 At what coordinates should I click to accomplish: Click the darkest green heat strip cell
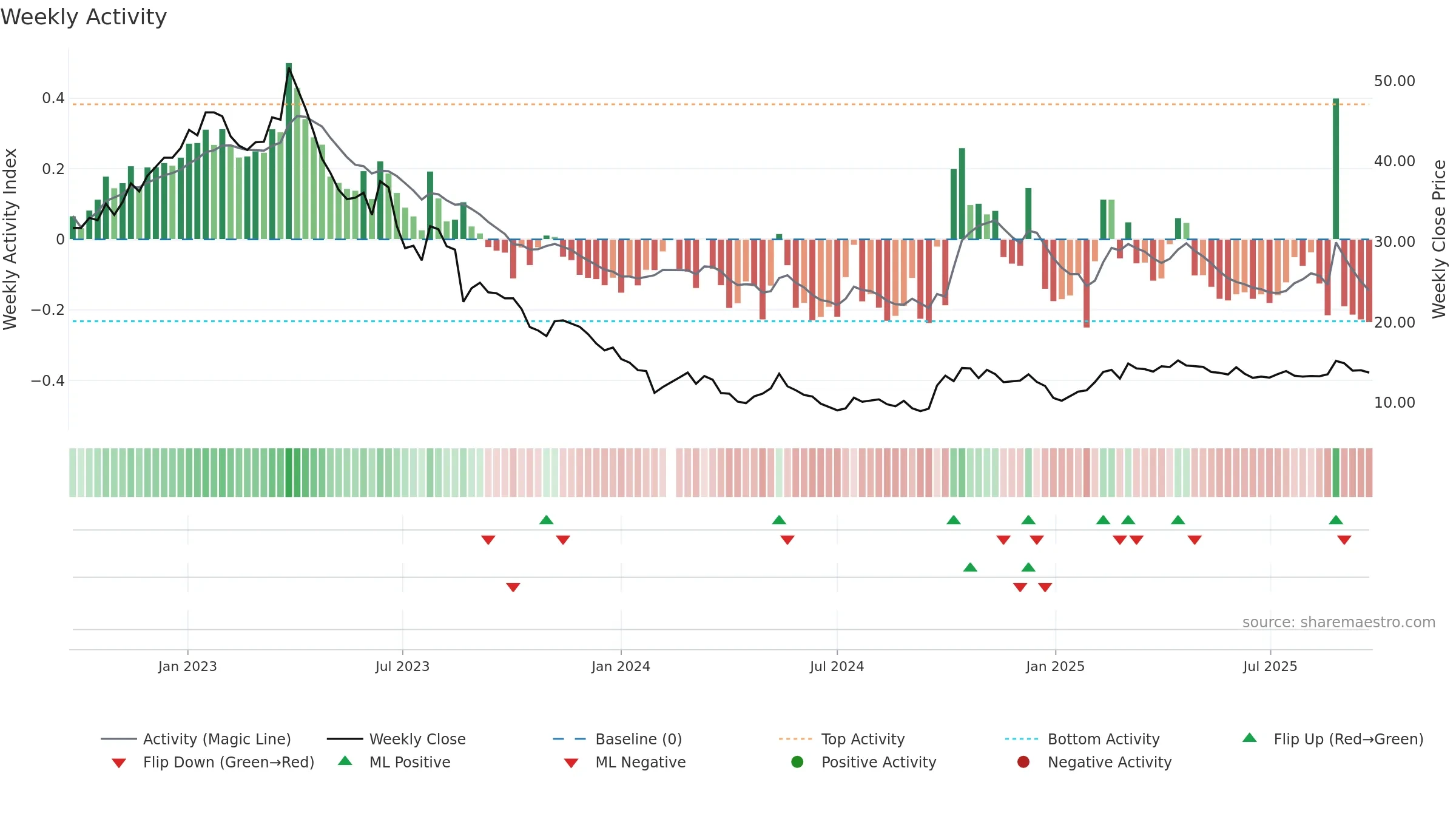click(x=289, y=473)
